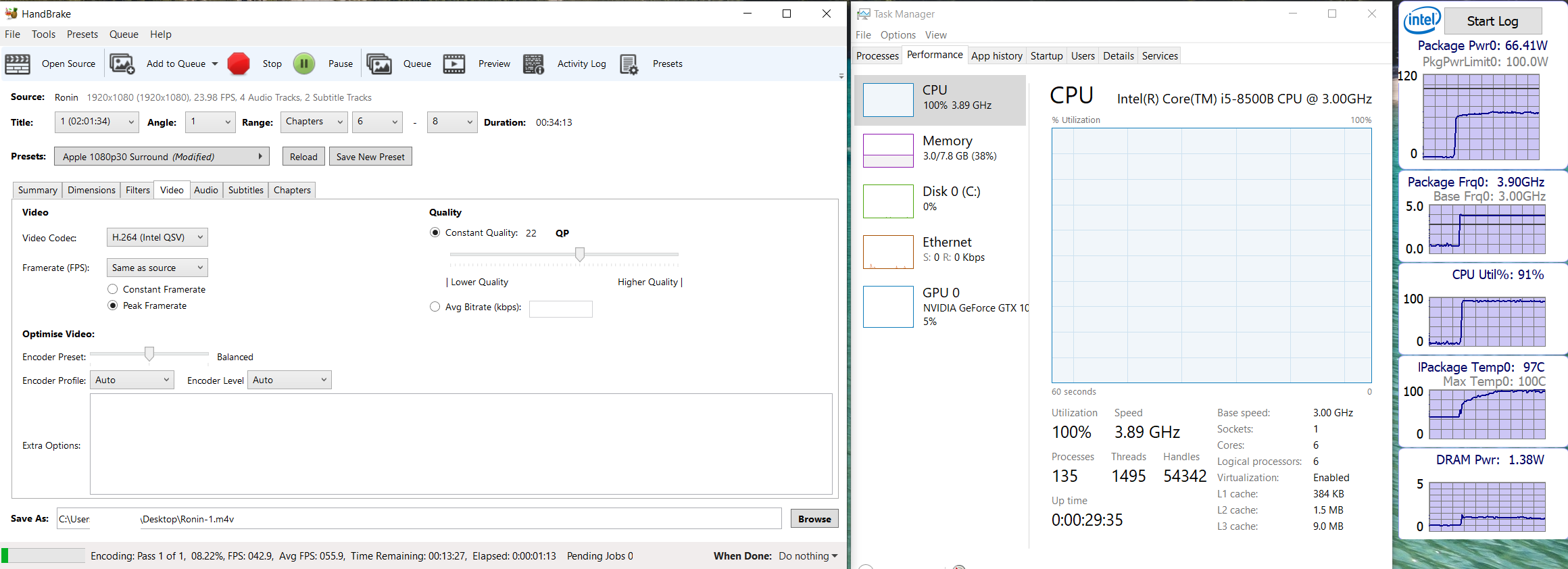
Task: Click the Extra Options text area
Action: 461,444
